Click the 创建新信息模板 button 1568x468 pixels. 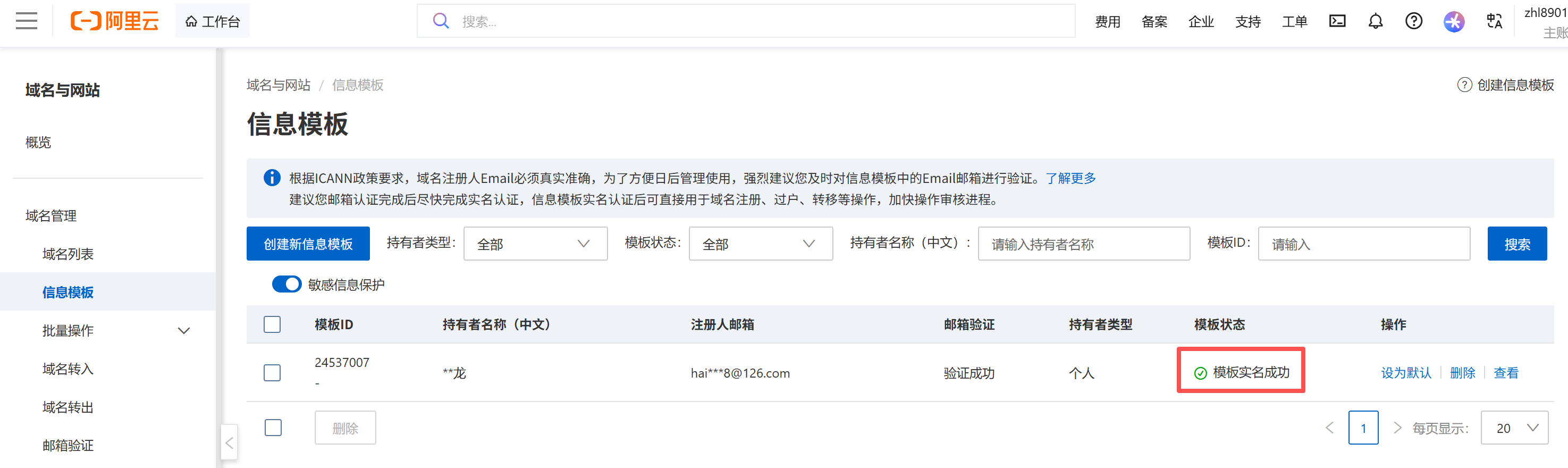click(x=308, y=244)
